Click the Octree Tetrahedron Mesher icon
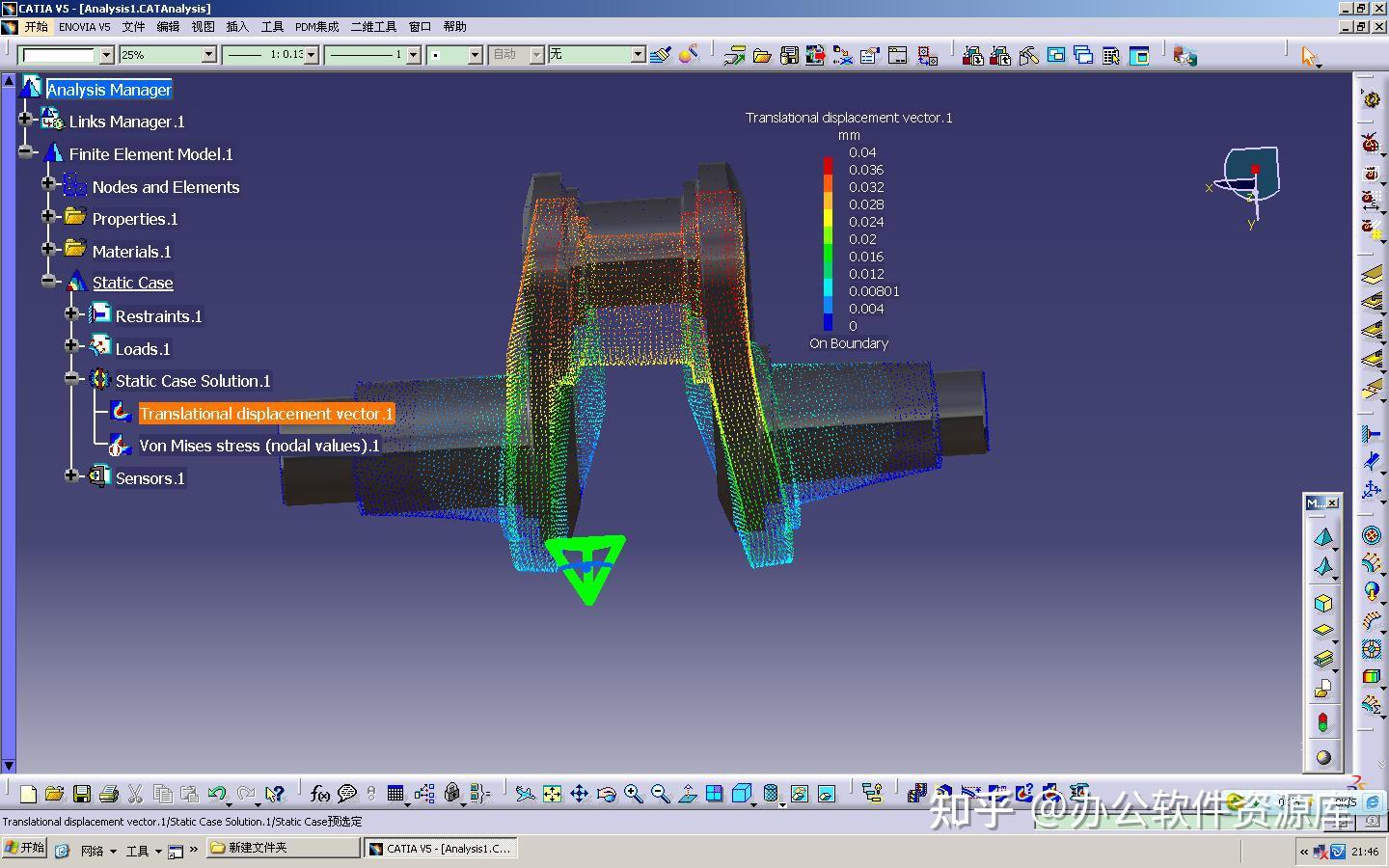The width and height of the screenshot is (1389, 868). (x=1323, y=536)
